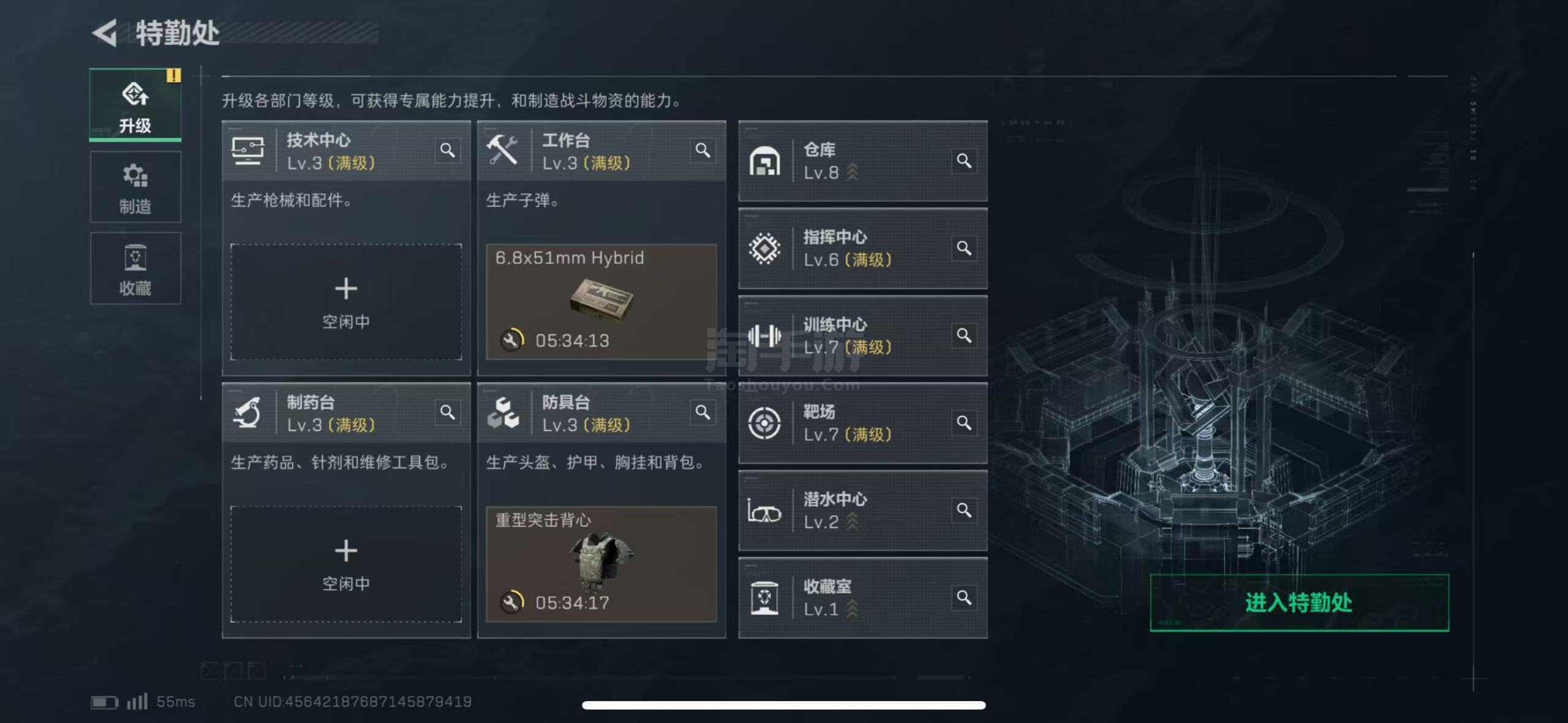Open the 6.8x51mm Hybrid production item
Screen dimensions: 1568x723
coord(601,302)
